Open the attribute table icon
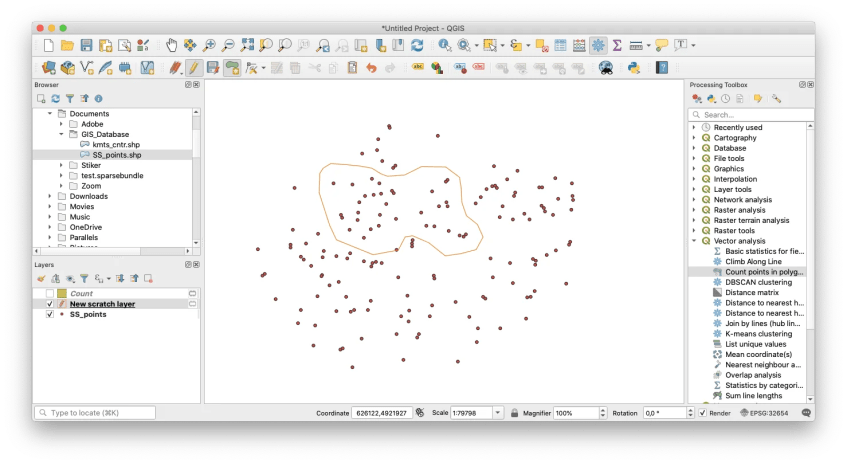The image size is (847, 463). (x=560, y=45)
